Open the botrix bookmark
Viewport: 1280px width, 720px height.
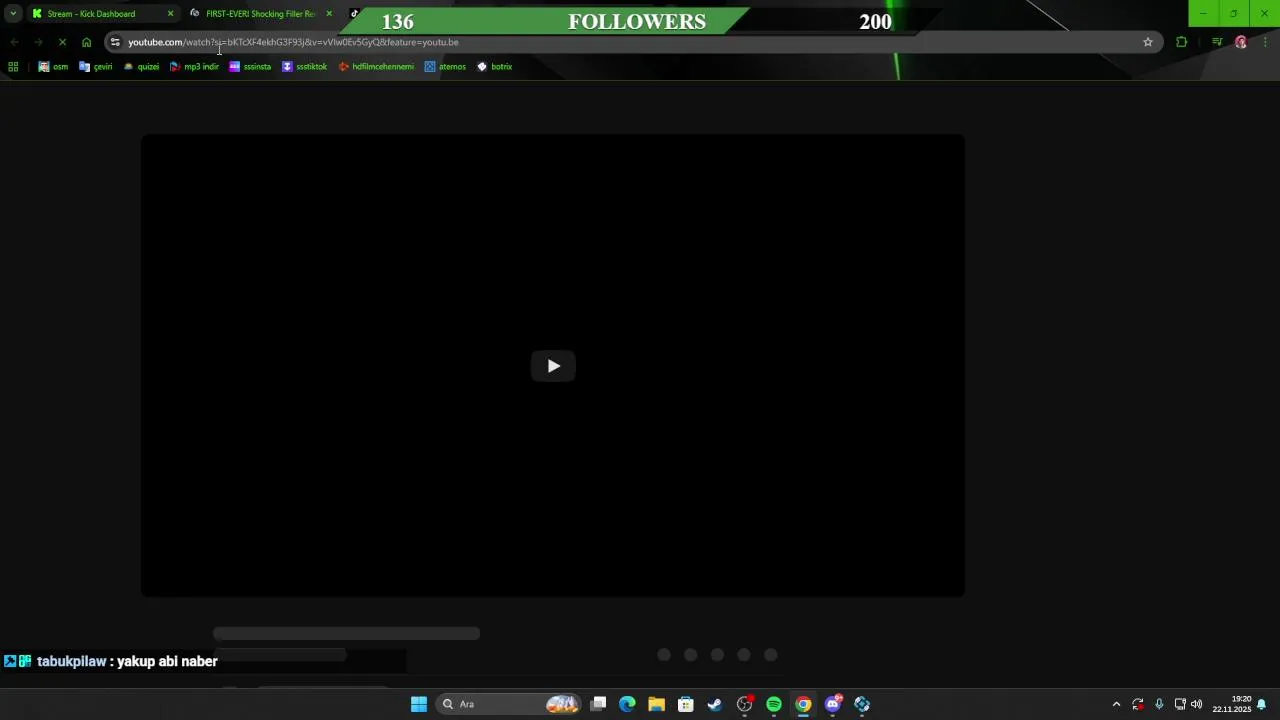pyautogui.click(x=494, y=67)
